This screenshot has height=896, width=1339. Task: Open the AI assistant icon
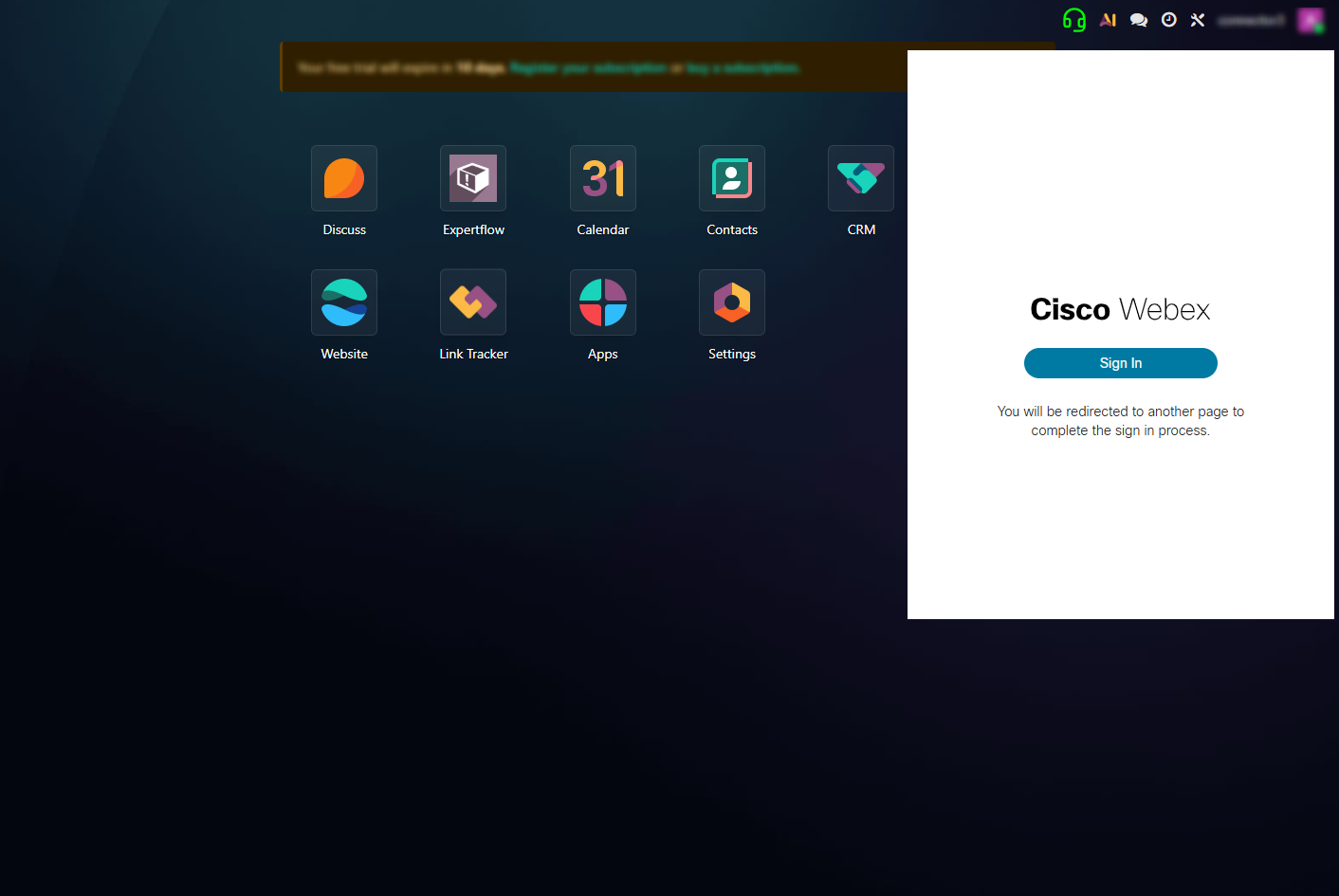tap(1108, 20)
